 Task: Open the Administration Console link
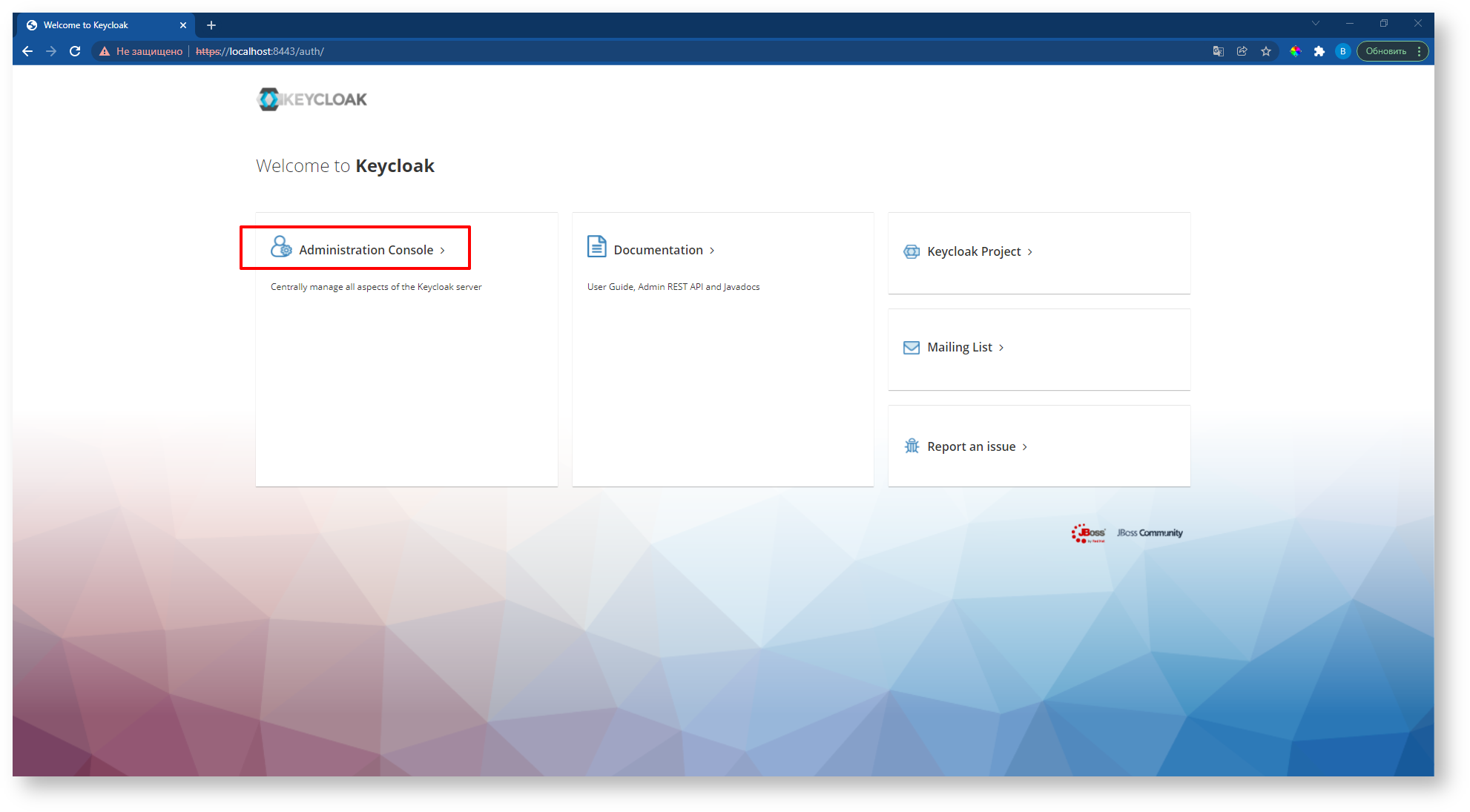coord(366,250)
